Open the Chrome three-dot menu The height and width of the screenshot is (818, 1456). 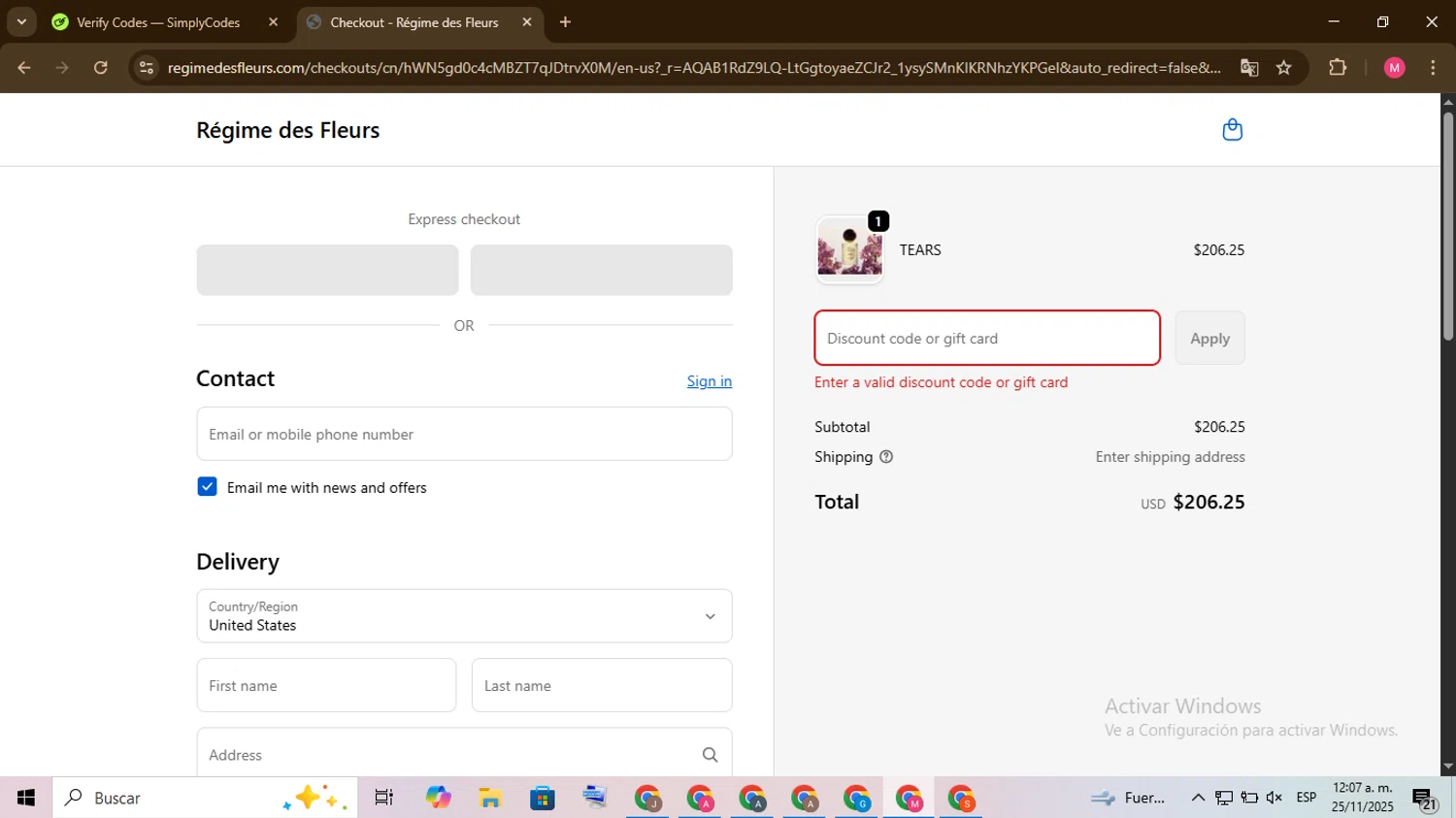pos(1434,68)
